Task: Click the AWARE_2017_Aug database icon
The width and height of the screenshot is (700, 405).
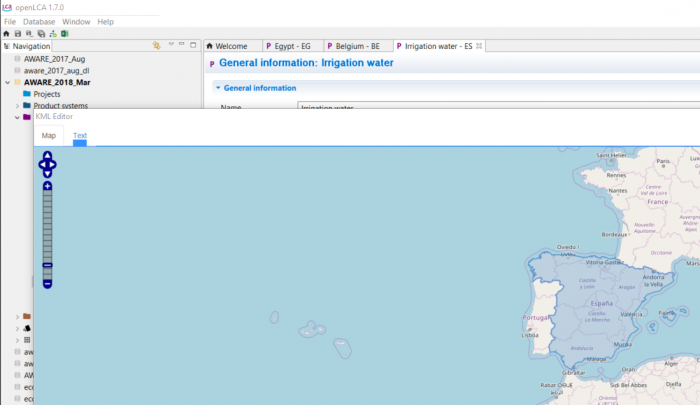Action: click(17, 58)
